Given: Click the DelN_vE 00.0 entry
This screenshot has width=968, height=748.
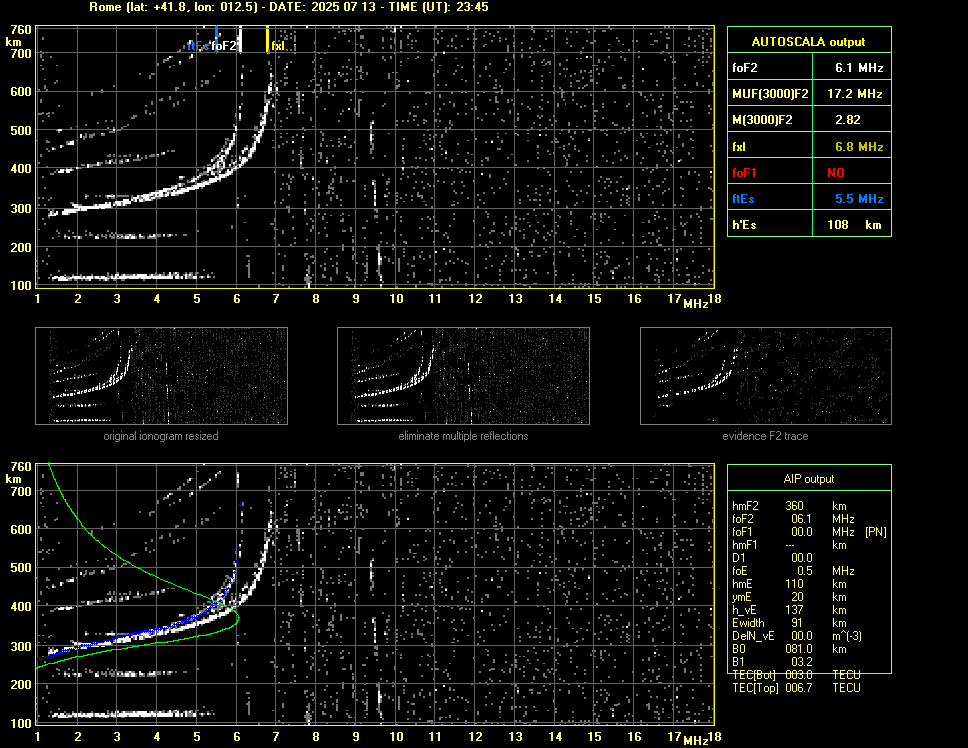Looking at the screenshot, I should [796, 636].
